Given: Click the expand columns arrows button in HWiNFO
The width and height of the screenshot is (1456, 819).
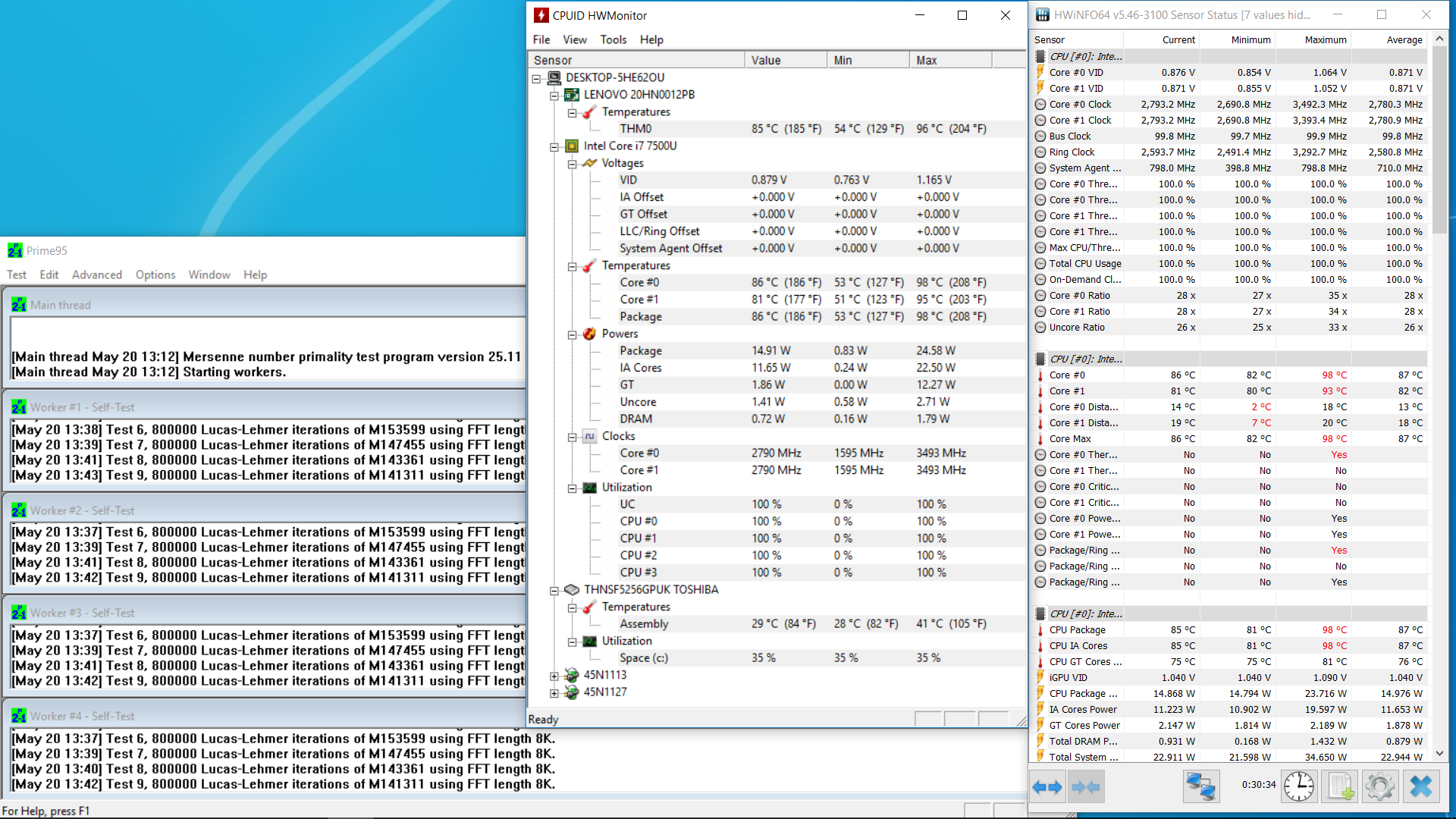Looking at the screenshot, I should pos(1047,787).
